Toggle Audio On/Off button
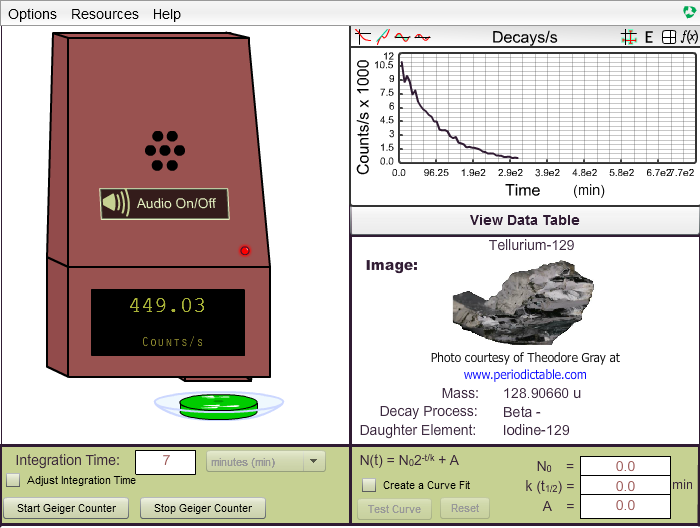 click(x=164, y=204)
